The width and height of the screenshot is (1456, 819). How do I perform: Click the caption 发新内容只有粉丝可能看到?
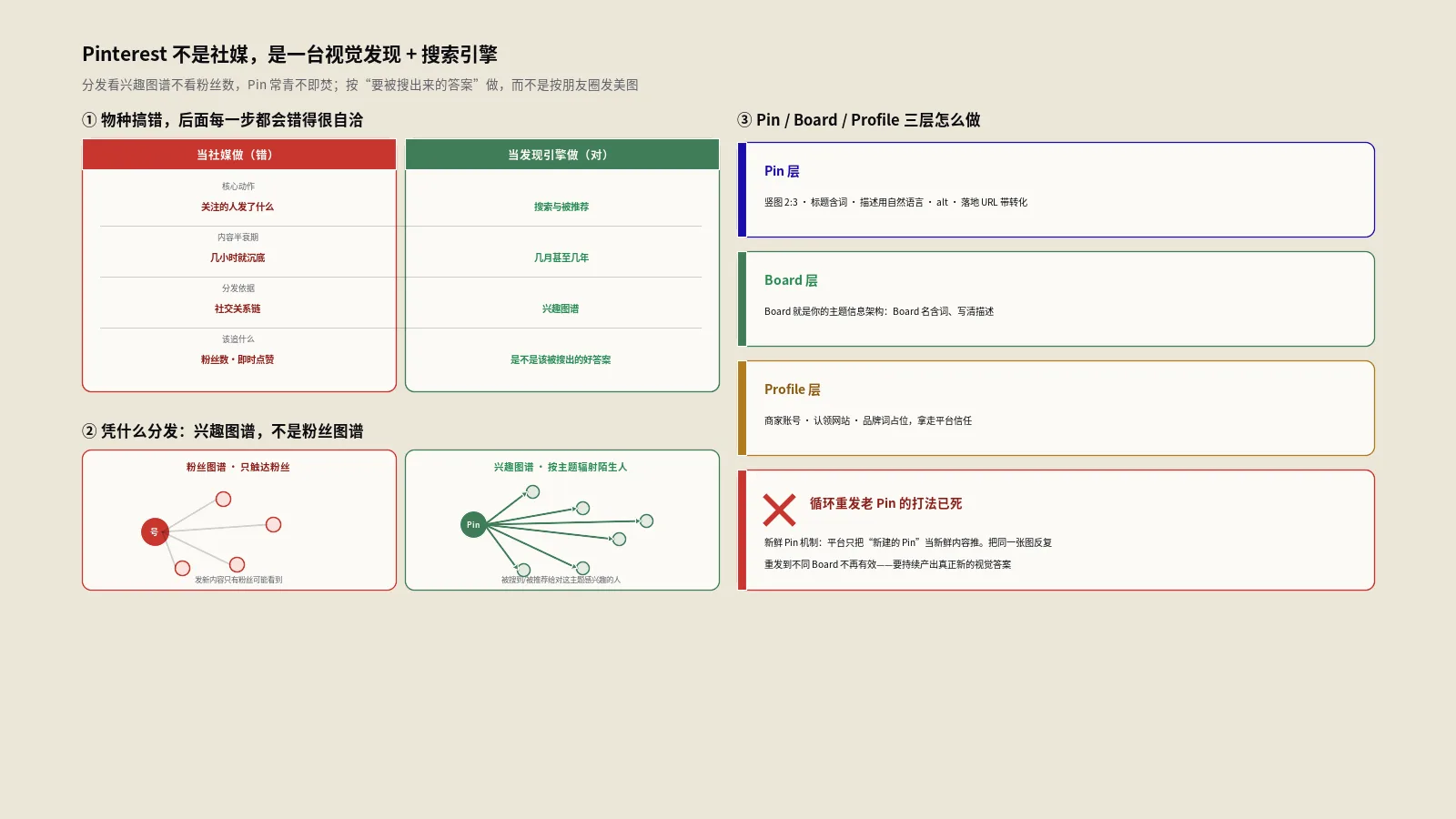pos(238,580)
